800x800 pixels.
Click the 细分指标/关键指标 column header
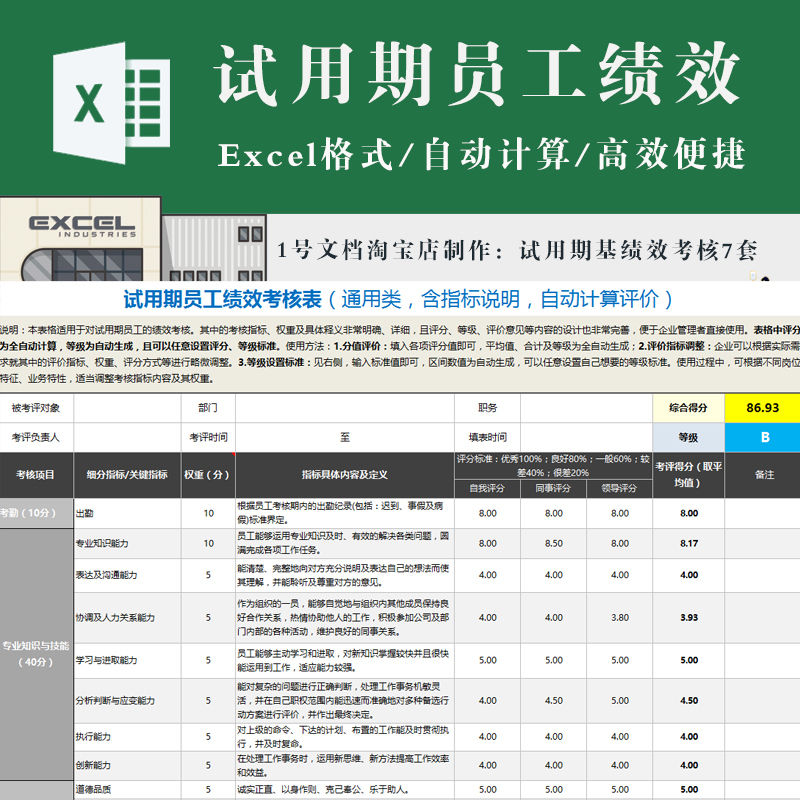pos(127,475)
